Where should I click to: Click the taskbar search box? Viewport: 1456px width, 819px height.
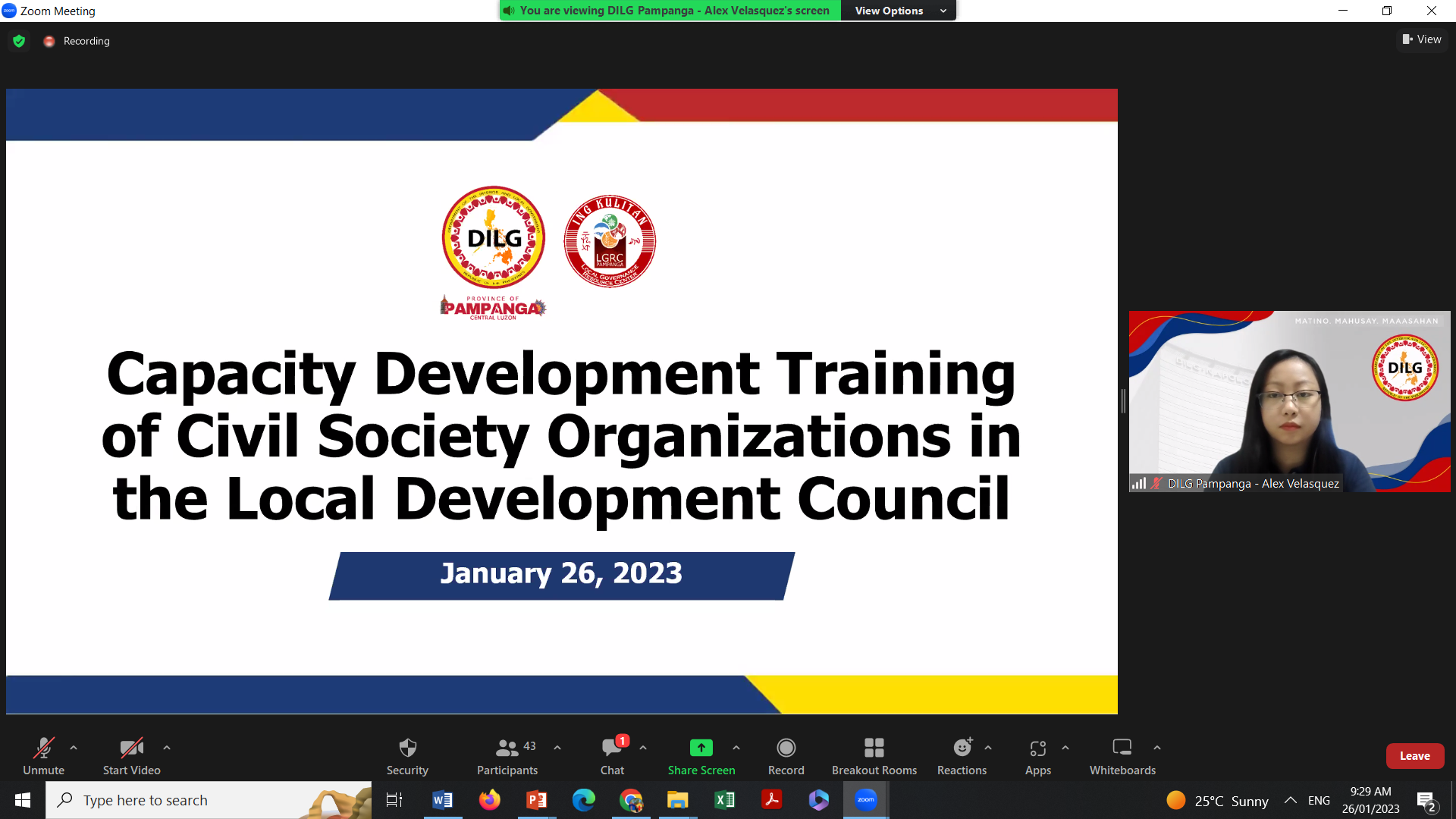click(x=209, y=800)
